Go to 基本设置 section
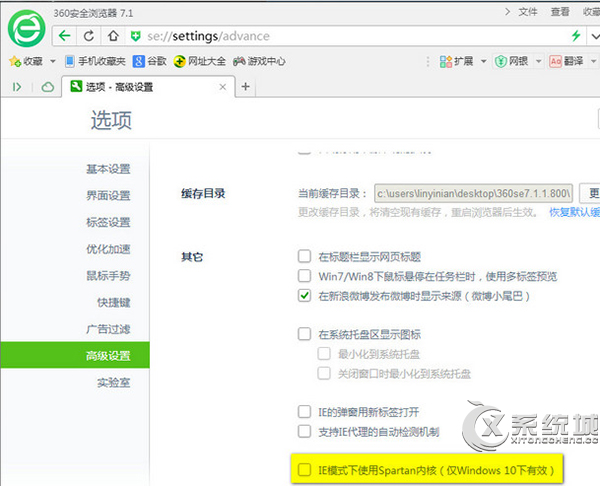Viewport: 600px width, 486px height. tap(108, 169)
